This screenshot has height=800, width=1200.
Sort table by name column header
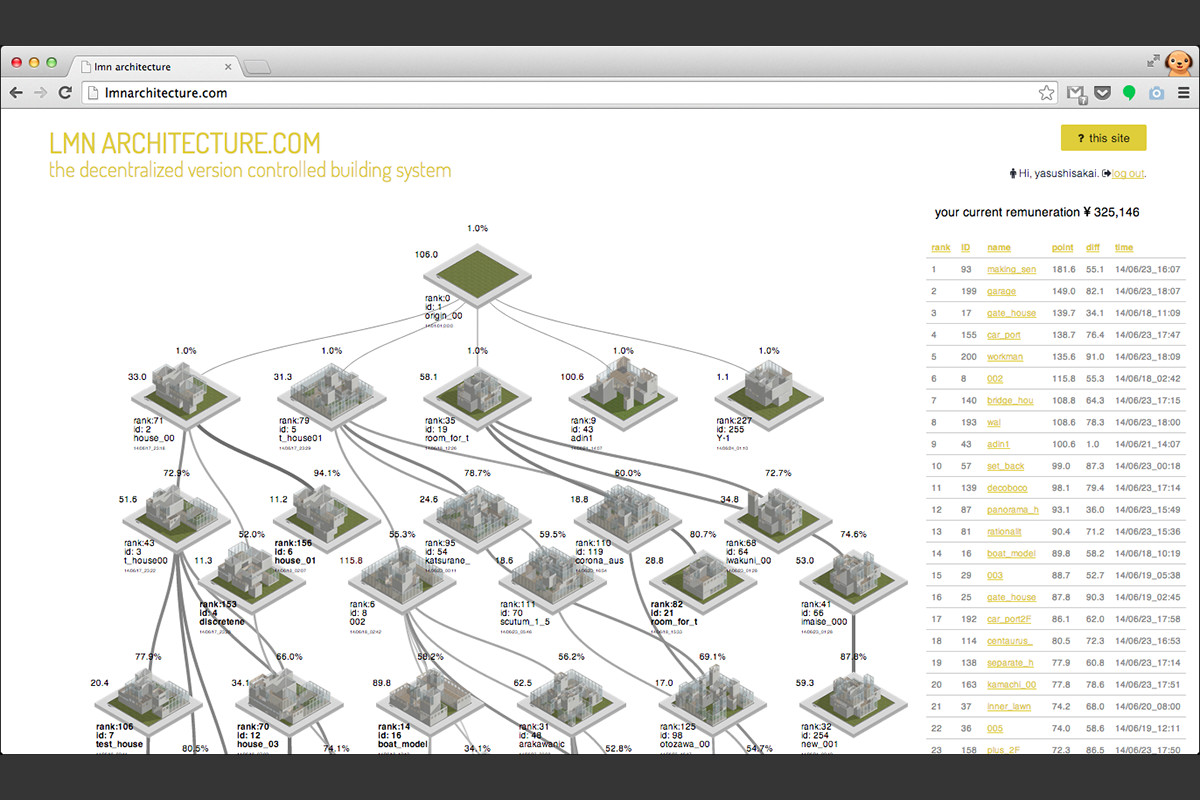(999, 247)
